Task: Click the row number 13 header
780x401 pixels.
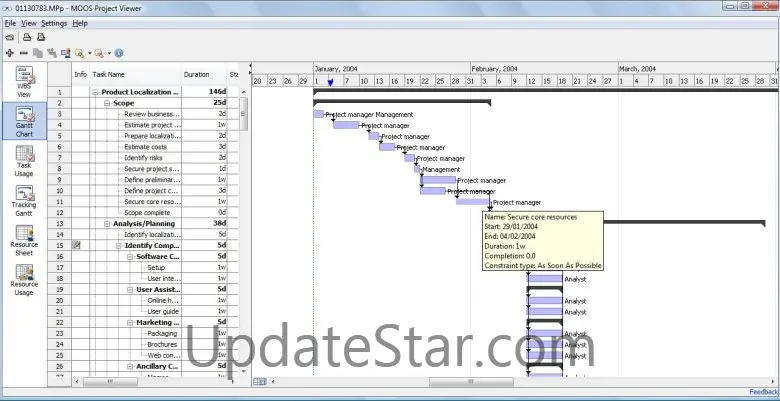Action: coord(60,224)
